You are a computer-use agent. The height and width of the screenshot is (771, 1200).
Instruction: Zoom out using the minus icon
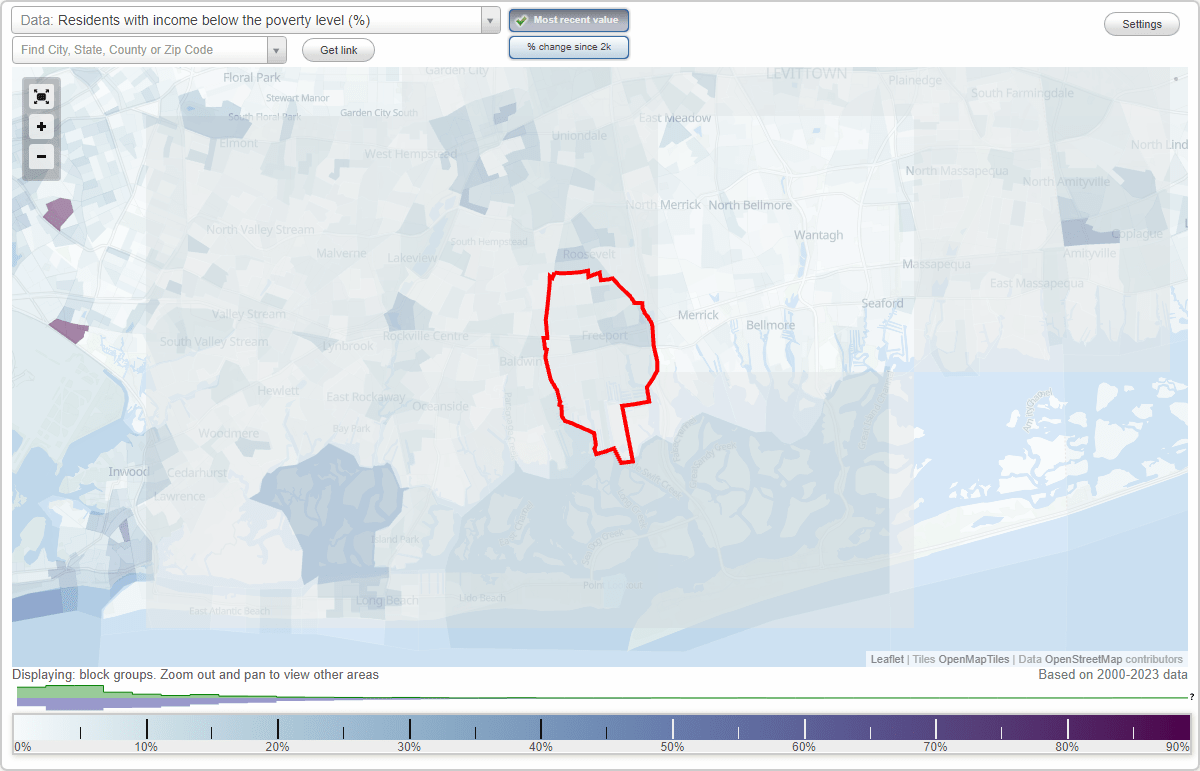pyautogui.click(x=41, y=156)
